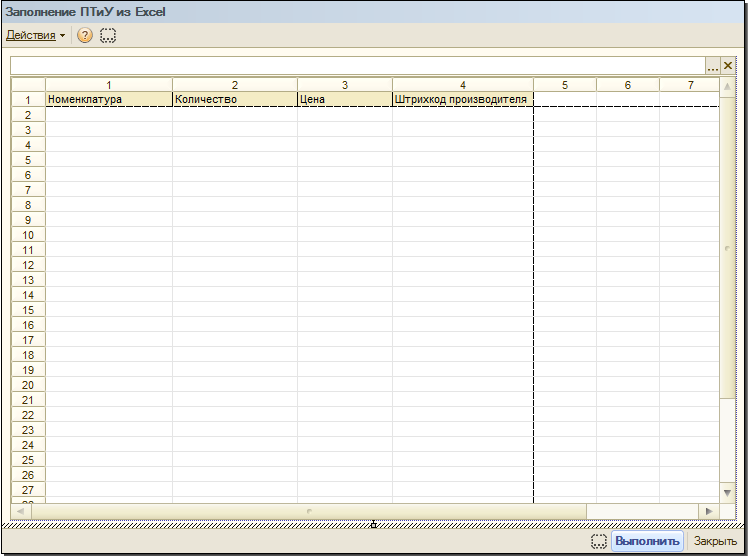Viewport: 749px width, 556px height.
Task: Open file chooser with the ellipsis button
Action: pyautogui.click(x=713, y=65)
